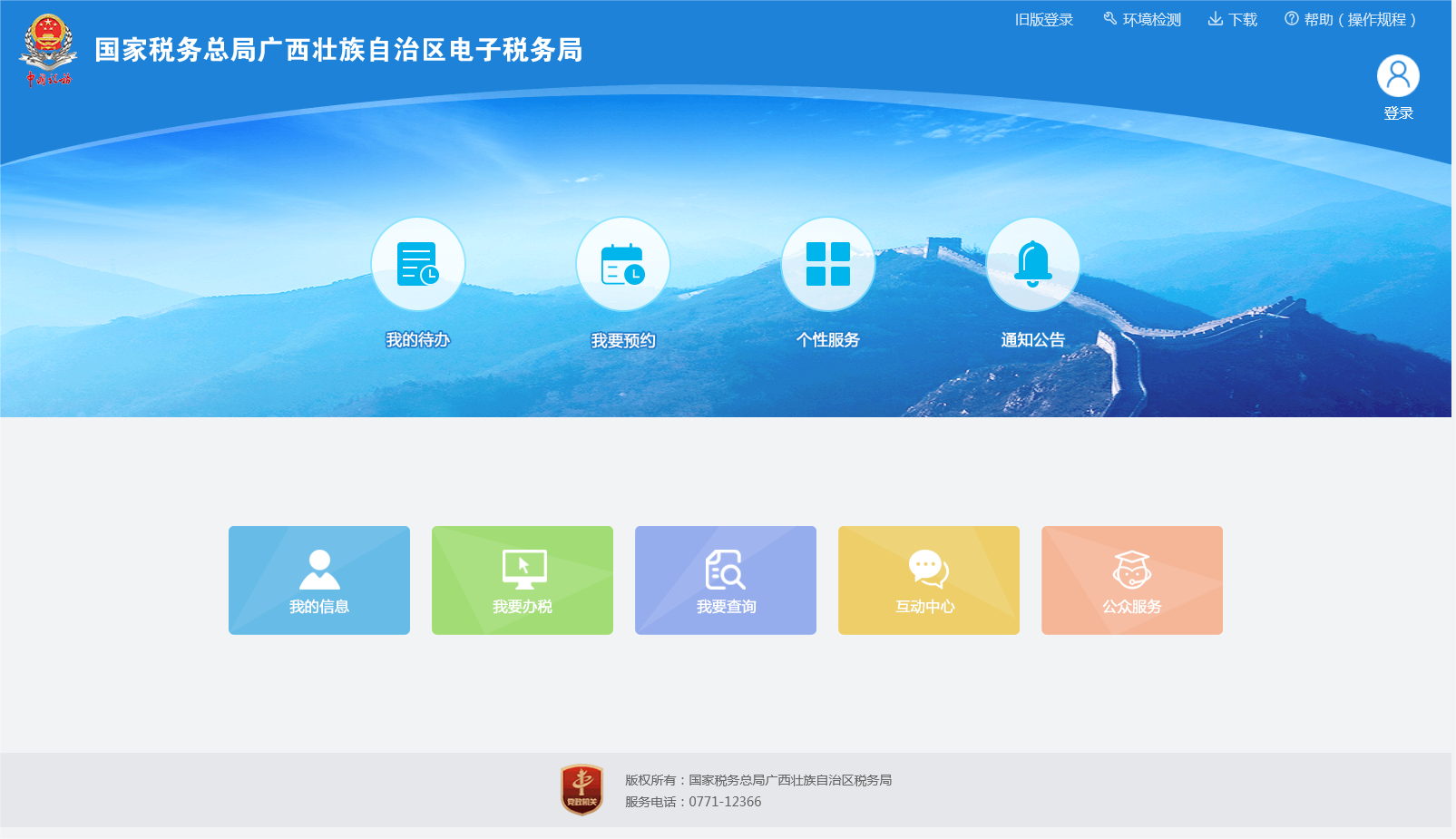Open 帮助（操作规程）help link
Viewport: 1456px width, 839px height.
click(x=1360, y=20)
